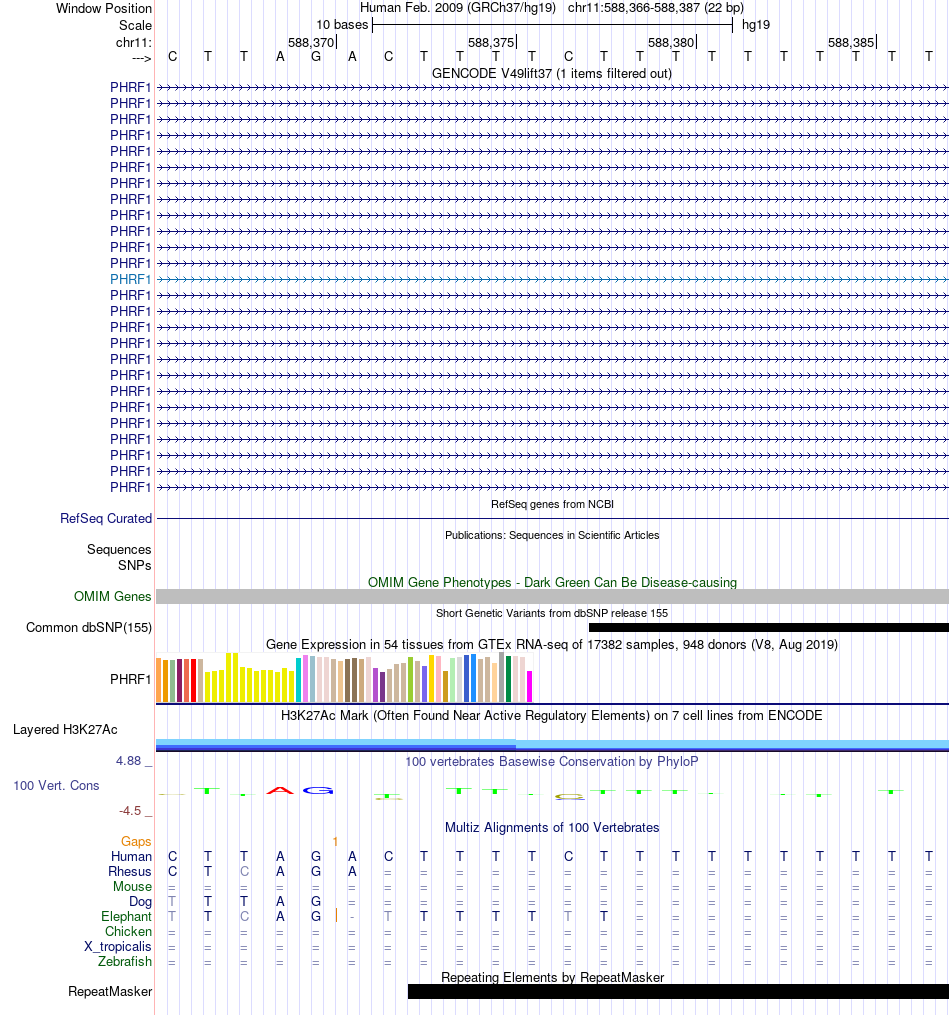Screen dimensions: 950x1015
Task: Click the 588,375 ruler position marker
Action: [491, 42]
